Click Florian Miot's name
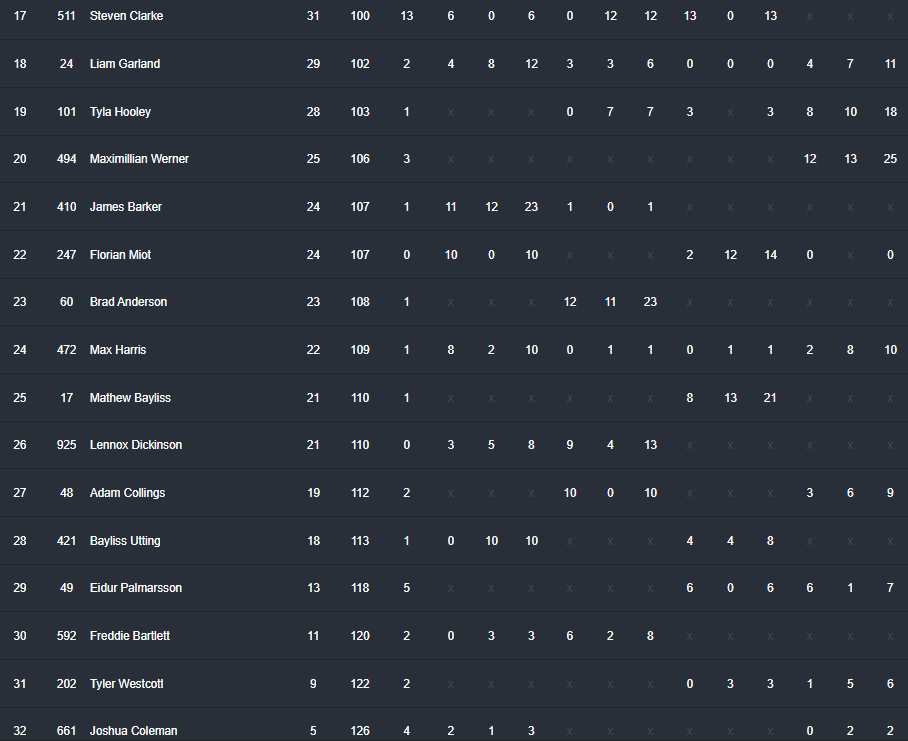Viewport: 908px width, 741px height. tap(120, 255)
